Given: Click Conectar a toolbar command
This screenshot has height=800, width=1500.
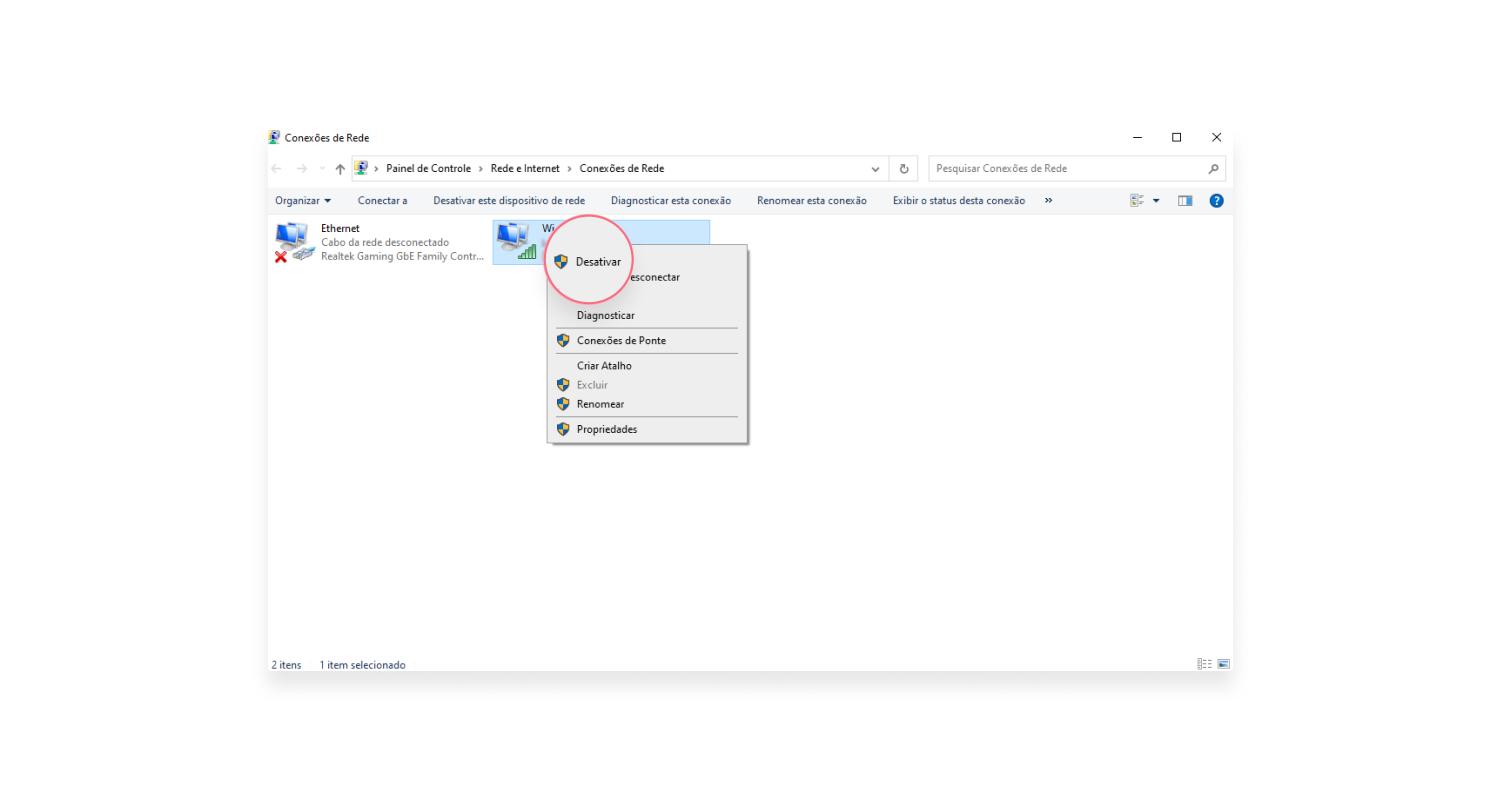Looking at the screenshot, I should [x=382, y=200].
